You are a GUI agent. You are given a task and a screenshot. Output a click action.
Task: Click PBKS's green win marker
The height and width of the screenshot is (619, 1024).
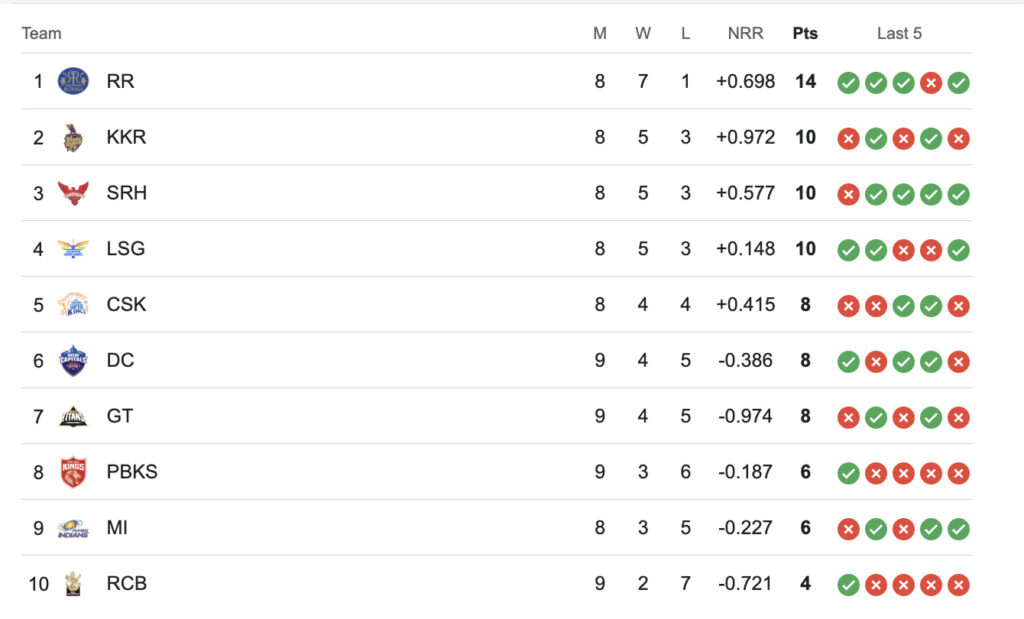pos(848,473)
